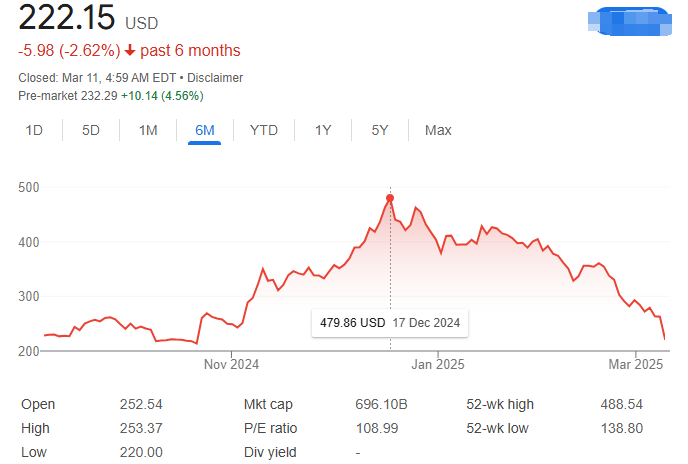Click the 479.86 USD price tooltip
Viewport: 688px width, 464px height.
(389, 323)
